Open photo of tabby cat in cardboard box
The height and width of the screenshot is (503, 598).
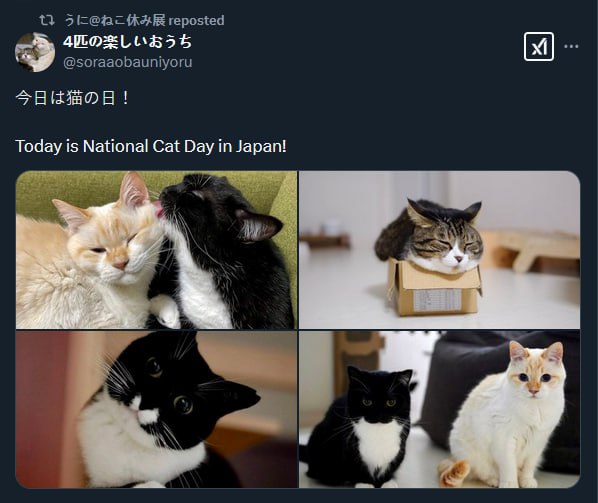click(439, 250)
